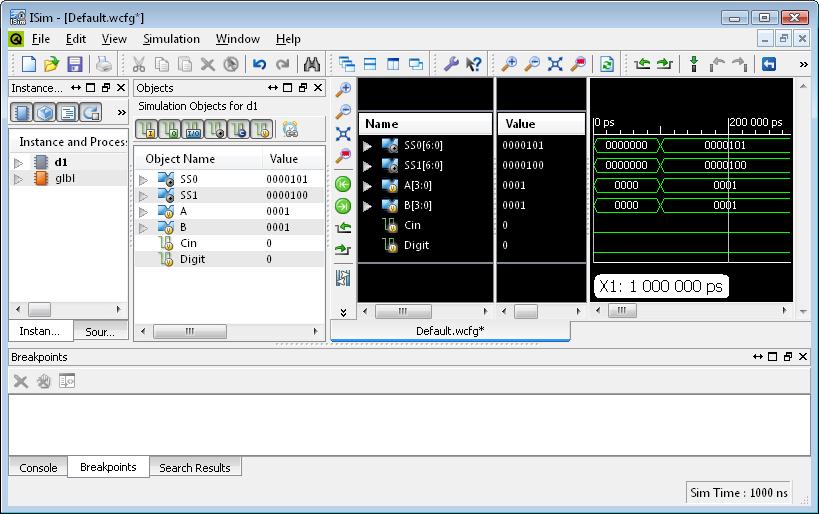Click the waveform horizontal scrollbar thumb

click(621, 311)
